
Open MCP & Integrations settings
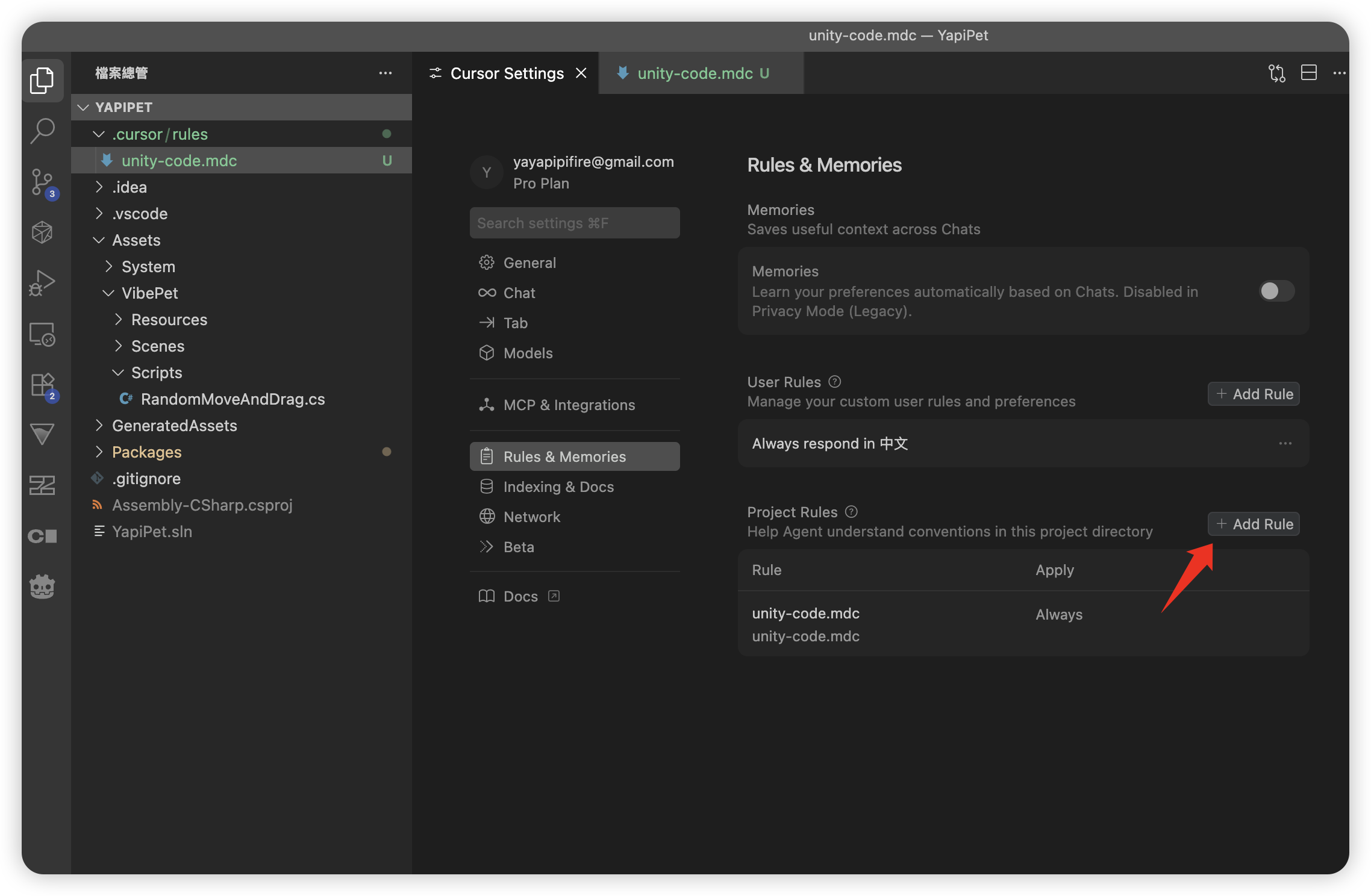[x=575, y=405]
